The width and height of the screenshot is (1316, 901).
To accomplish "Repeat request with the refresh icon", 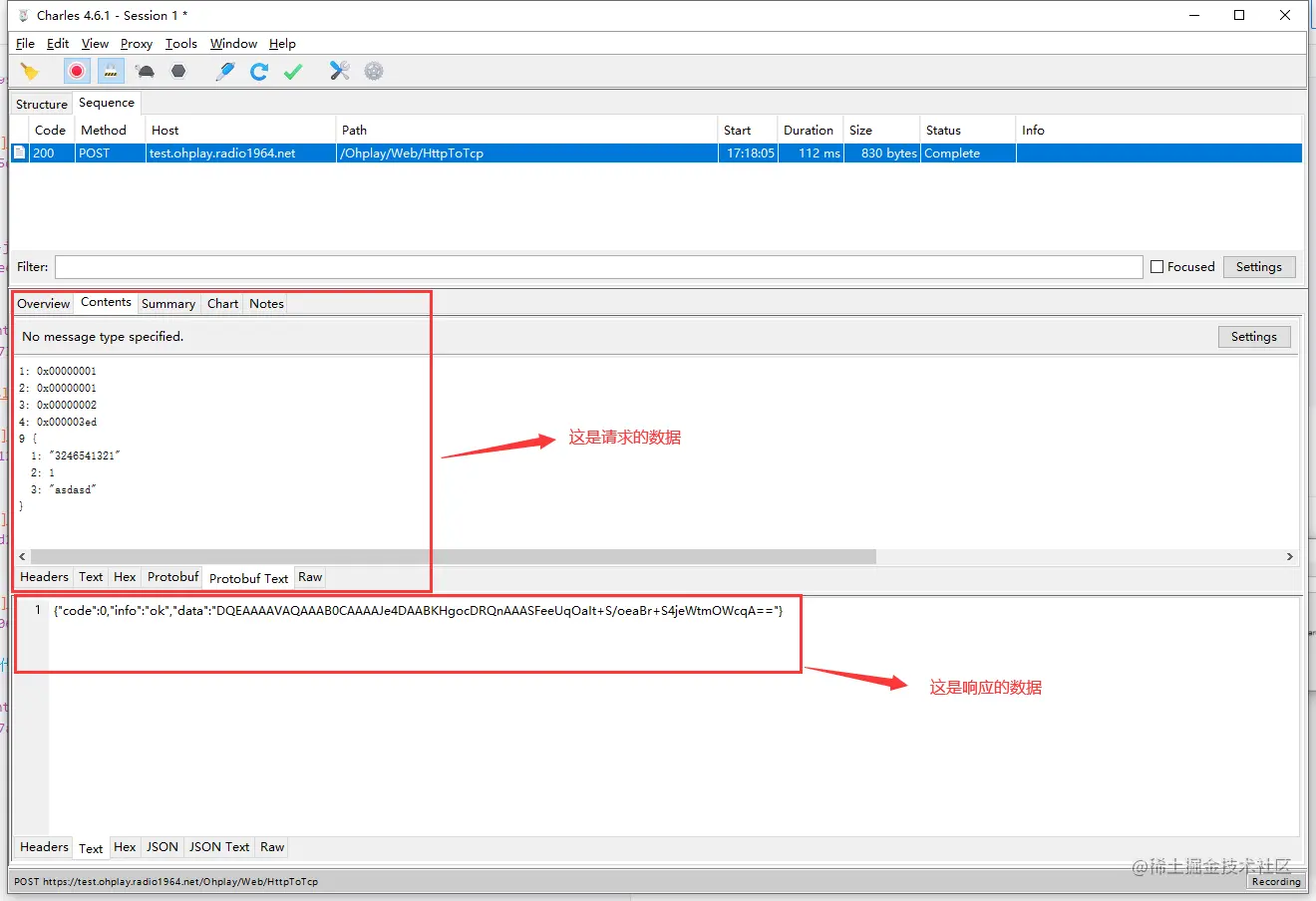I will click(x=259, y=72).
